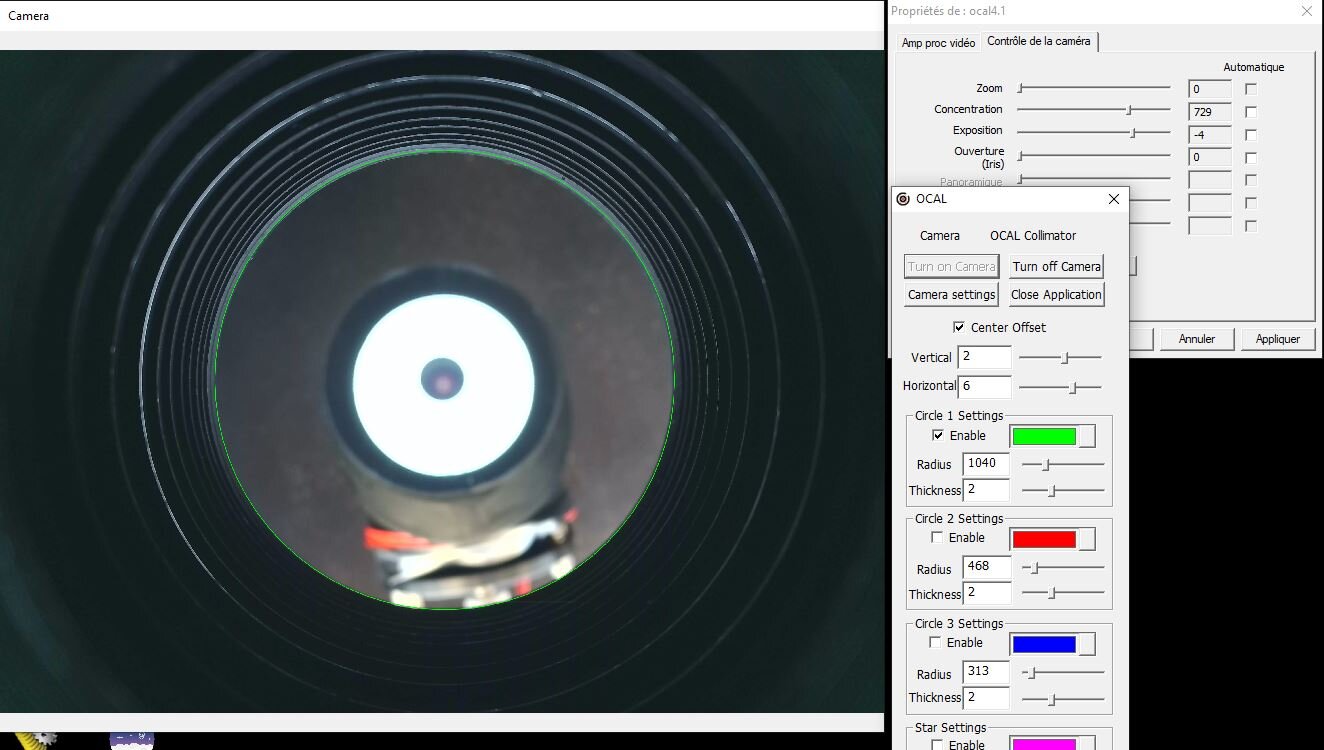Screen dimensions: 1324x750
Task: Click the Turn off Camera button
Action: click(x=1056, y=266)
